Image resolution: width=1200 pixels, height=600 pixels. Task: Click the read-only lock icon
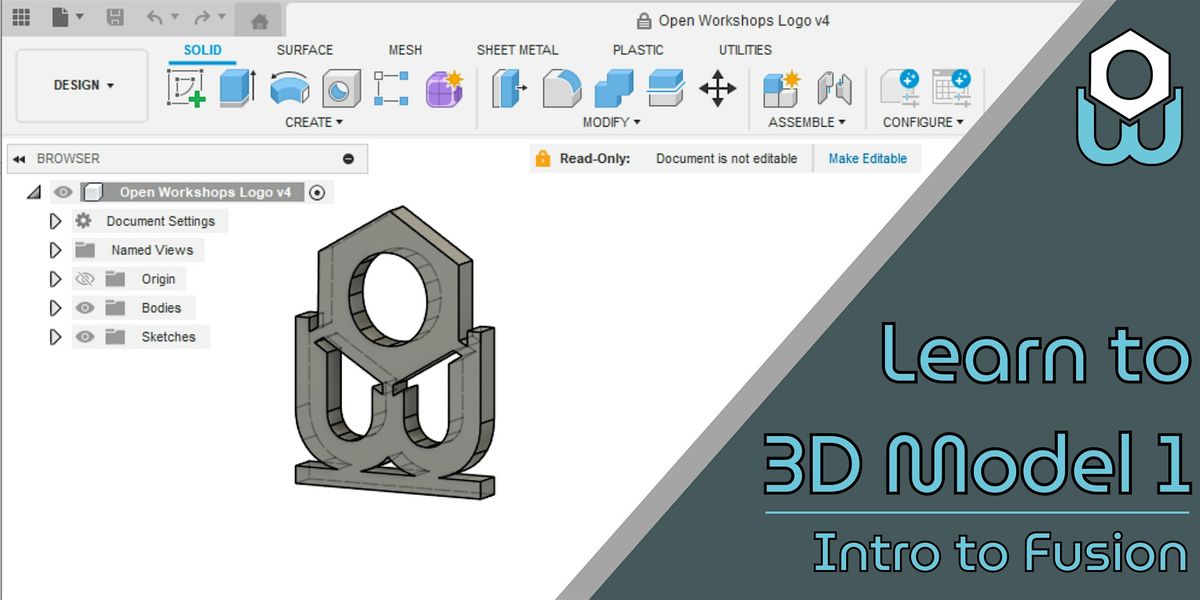pos(542,158)
